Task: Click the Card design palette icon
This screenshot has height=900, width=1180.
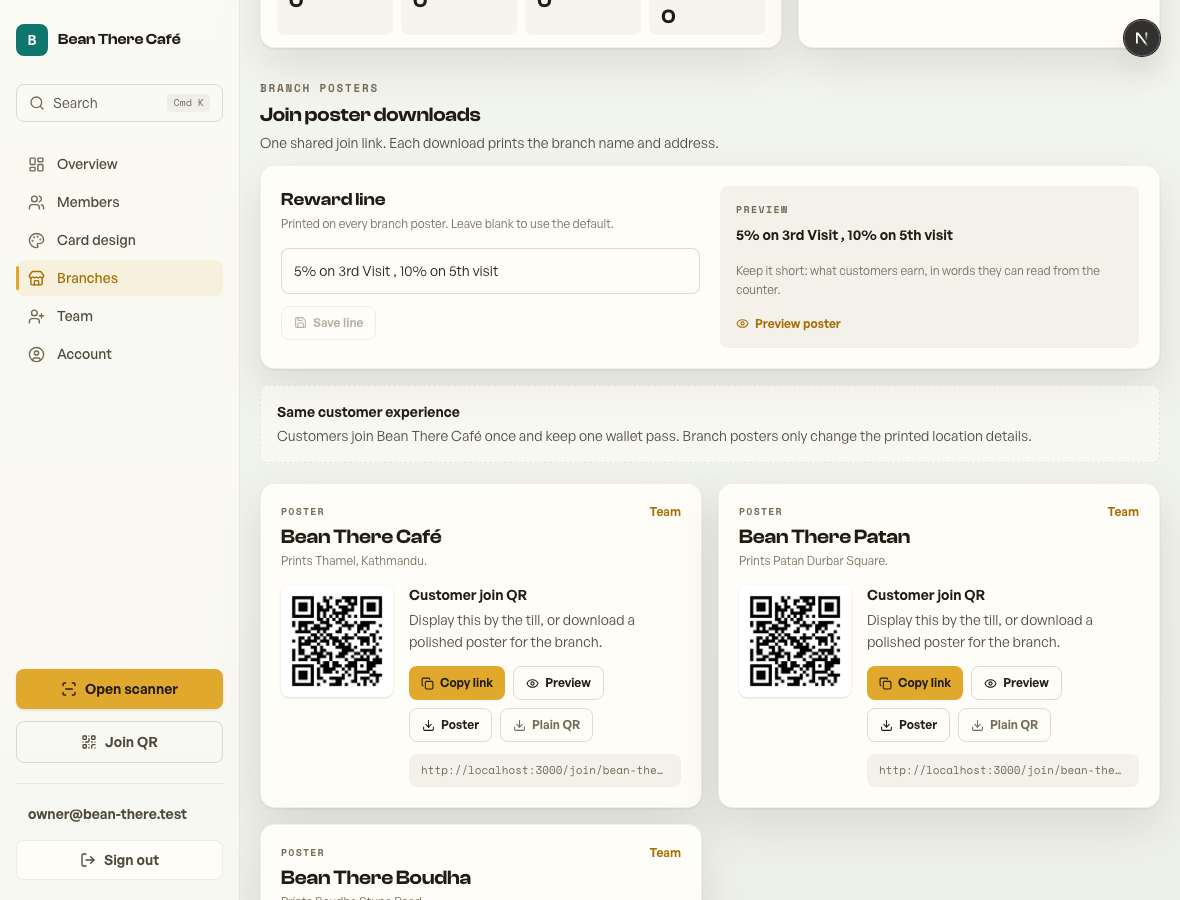Action: [x=36, y=240]
